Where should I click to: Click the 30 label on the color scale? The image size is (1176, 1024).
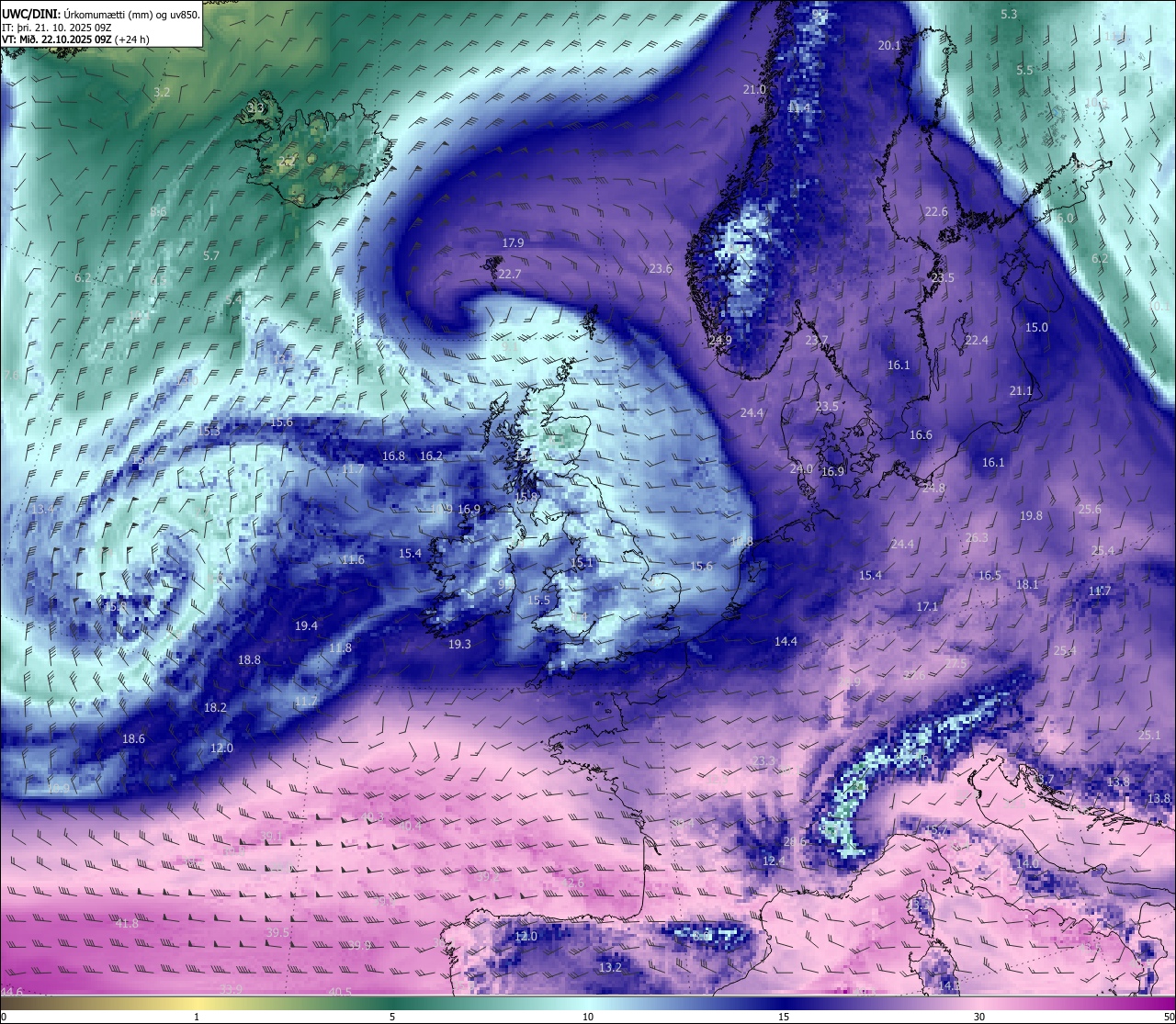coord(979,1017)
